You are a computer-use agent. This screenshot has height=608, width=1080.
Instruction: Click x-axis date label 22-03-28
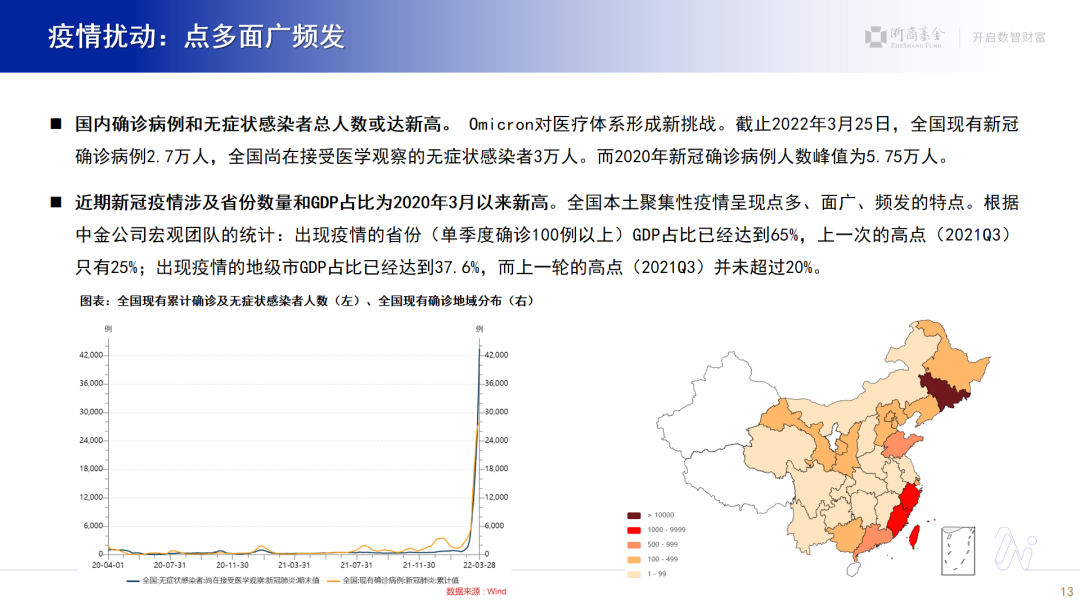click(479, 565)
